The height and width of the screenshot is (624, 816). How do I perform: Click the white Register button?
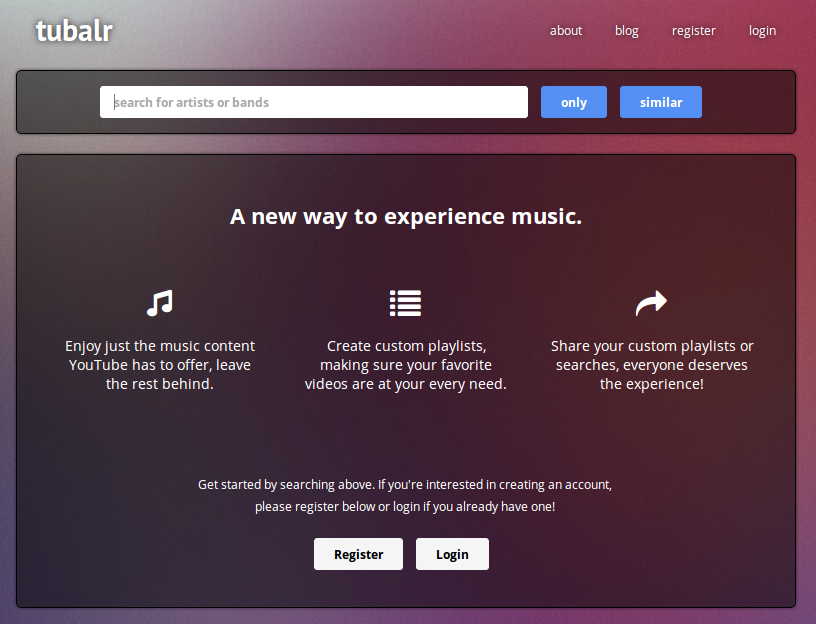coord(358,554)
